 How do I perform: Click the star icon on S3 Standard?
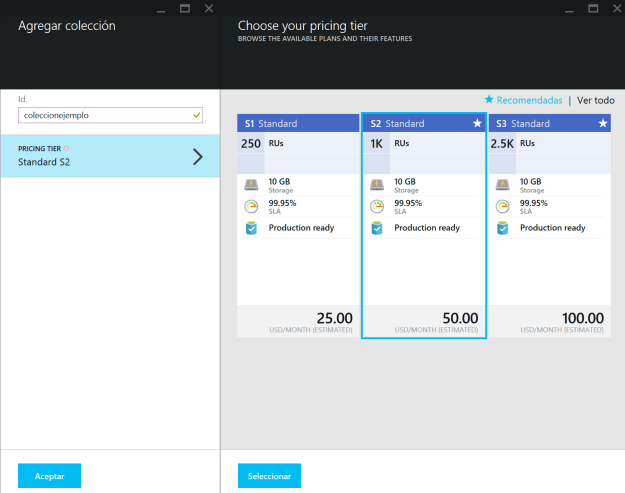[x=602, y=123]
